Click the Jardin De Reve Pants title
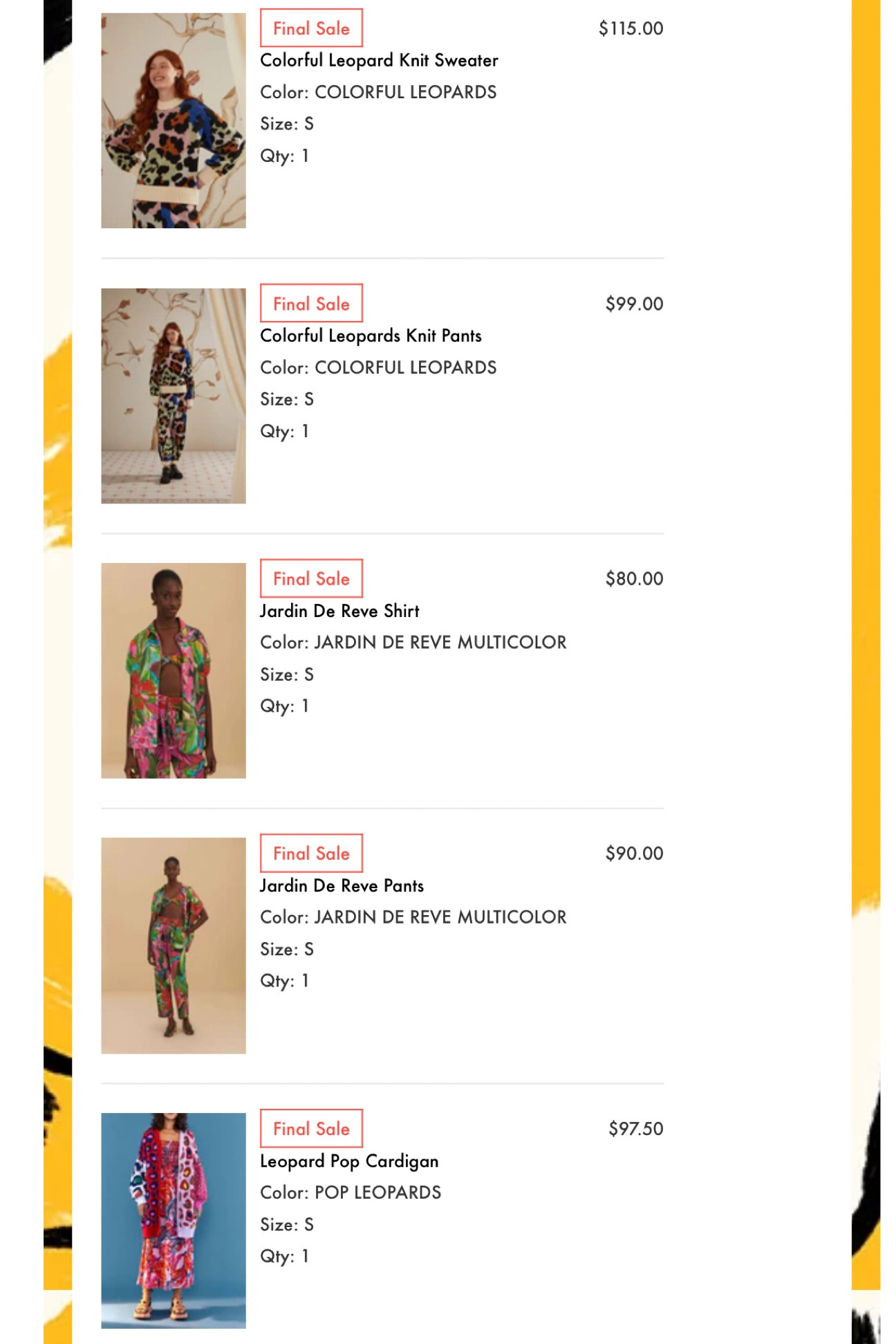 point(342,886)
